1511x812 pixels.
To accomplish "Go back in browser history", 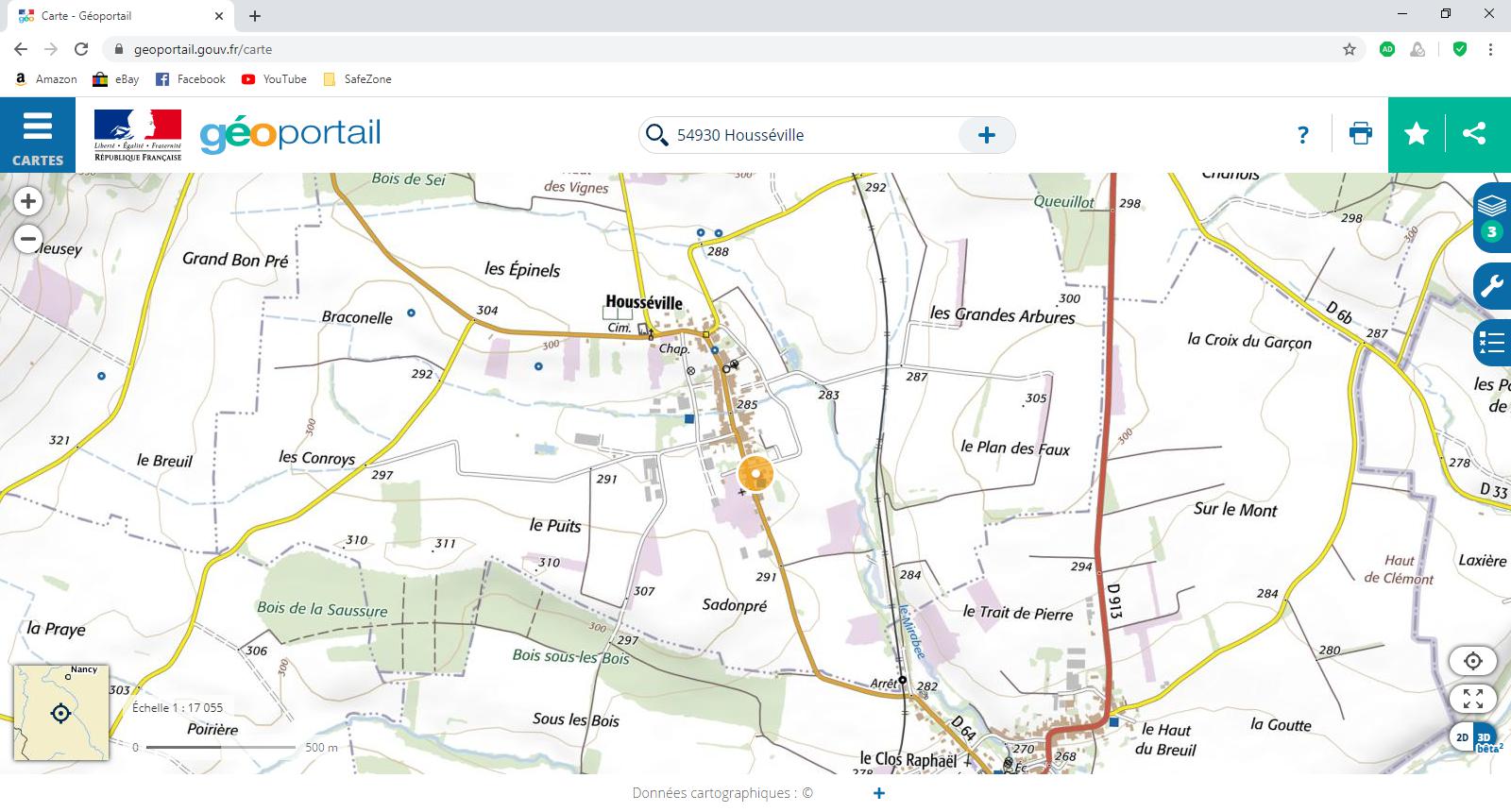I will 21,49.
